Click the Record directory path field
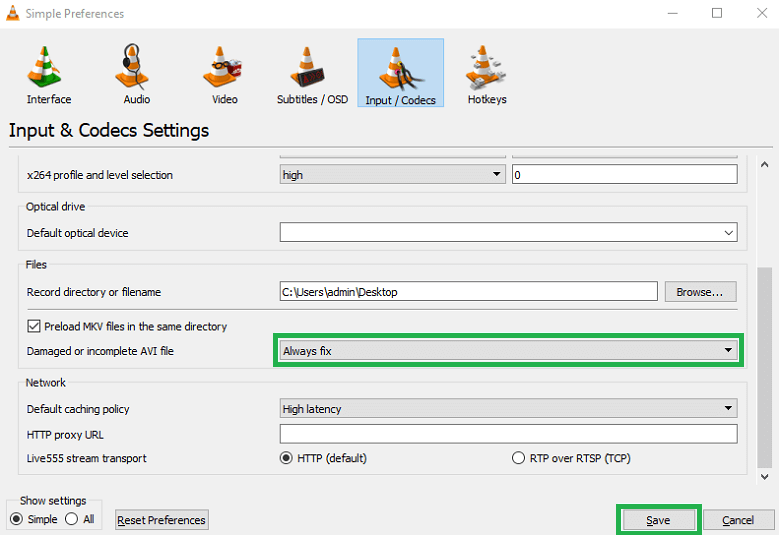Screen dimensions: 779x535 468,292
